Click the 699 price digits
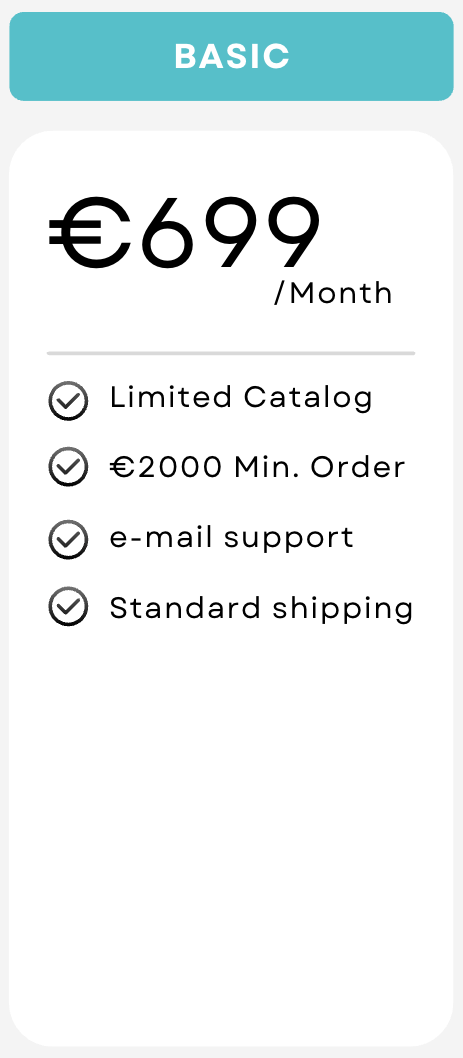The image size is (463, 1058). click(229, 233)
